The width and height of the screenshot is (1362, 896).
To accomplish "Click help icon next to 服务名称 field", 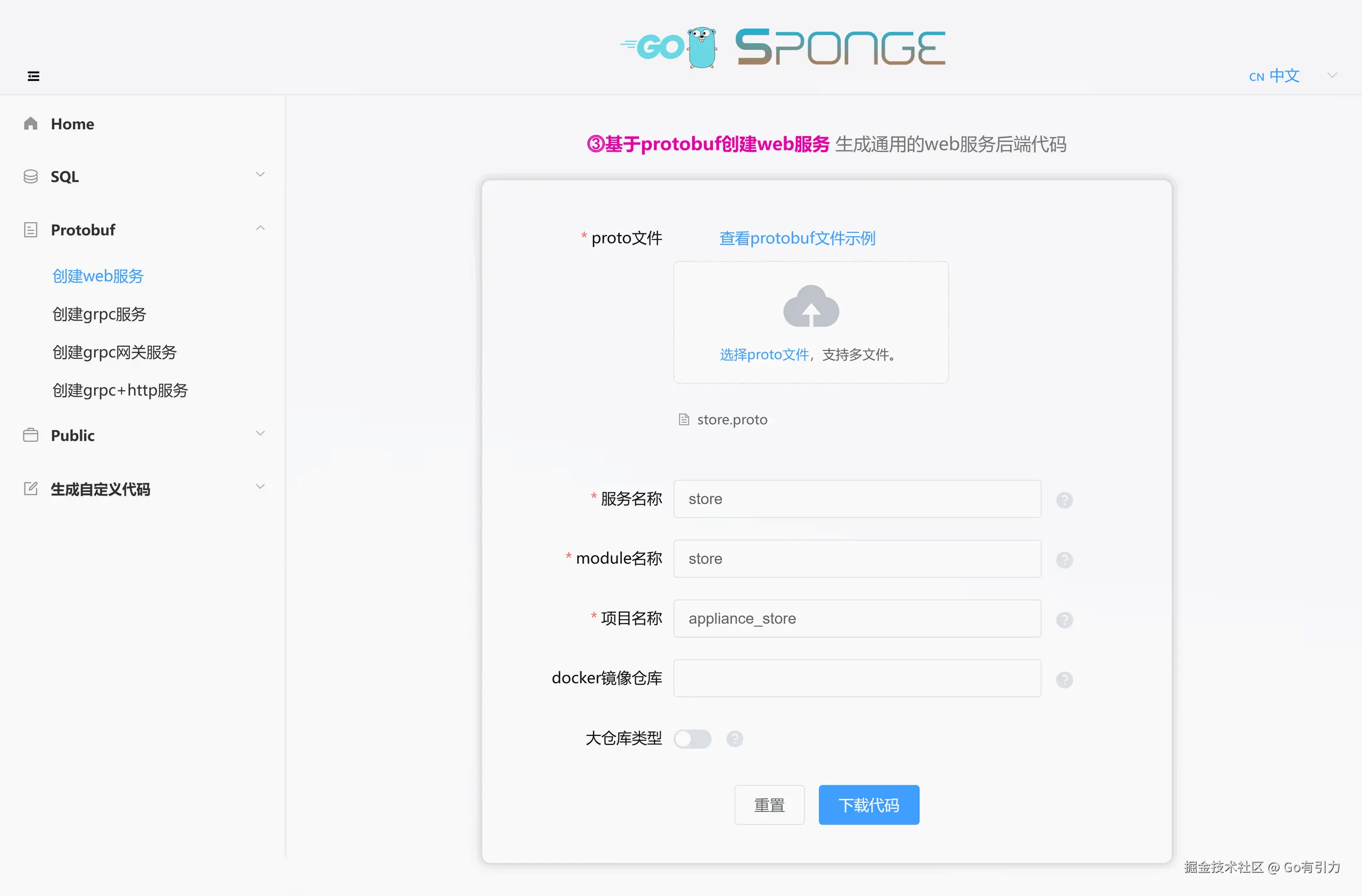I will (x=1064, y=500).
